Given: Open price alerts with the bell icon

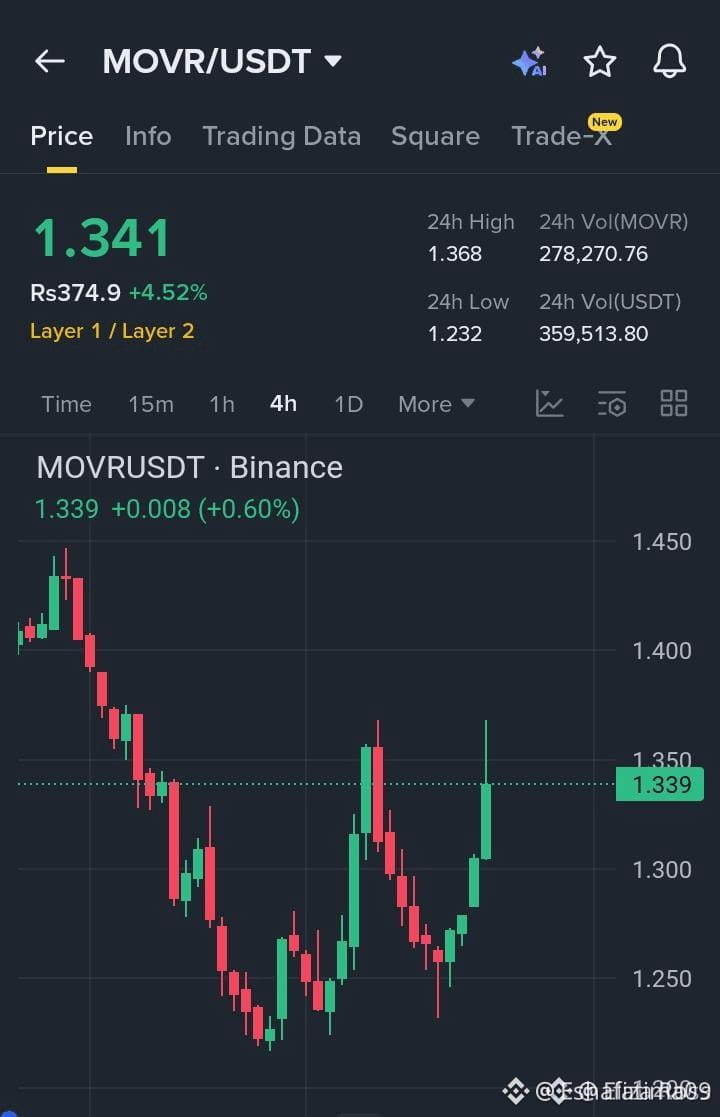Looking at the screenshot, I should pyautogui.click(x=669, y=61).
